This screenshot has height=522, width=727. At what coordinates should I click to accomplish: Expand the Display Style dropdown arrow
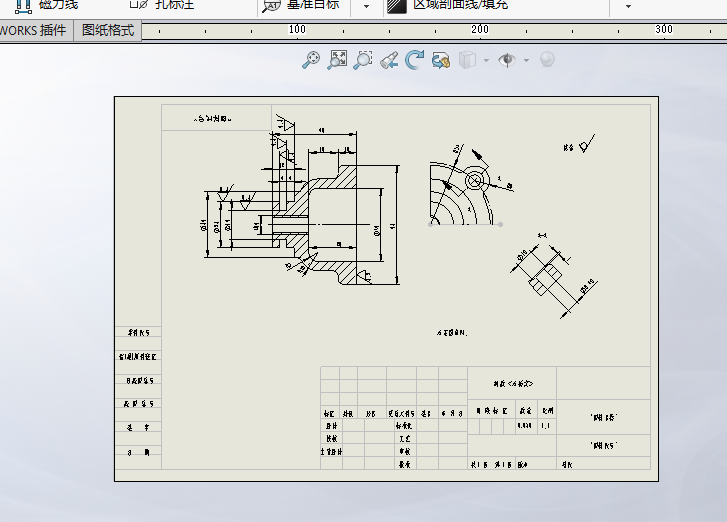tap(486, 61)
